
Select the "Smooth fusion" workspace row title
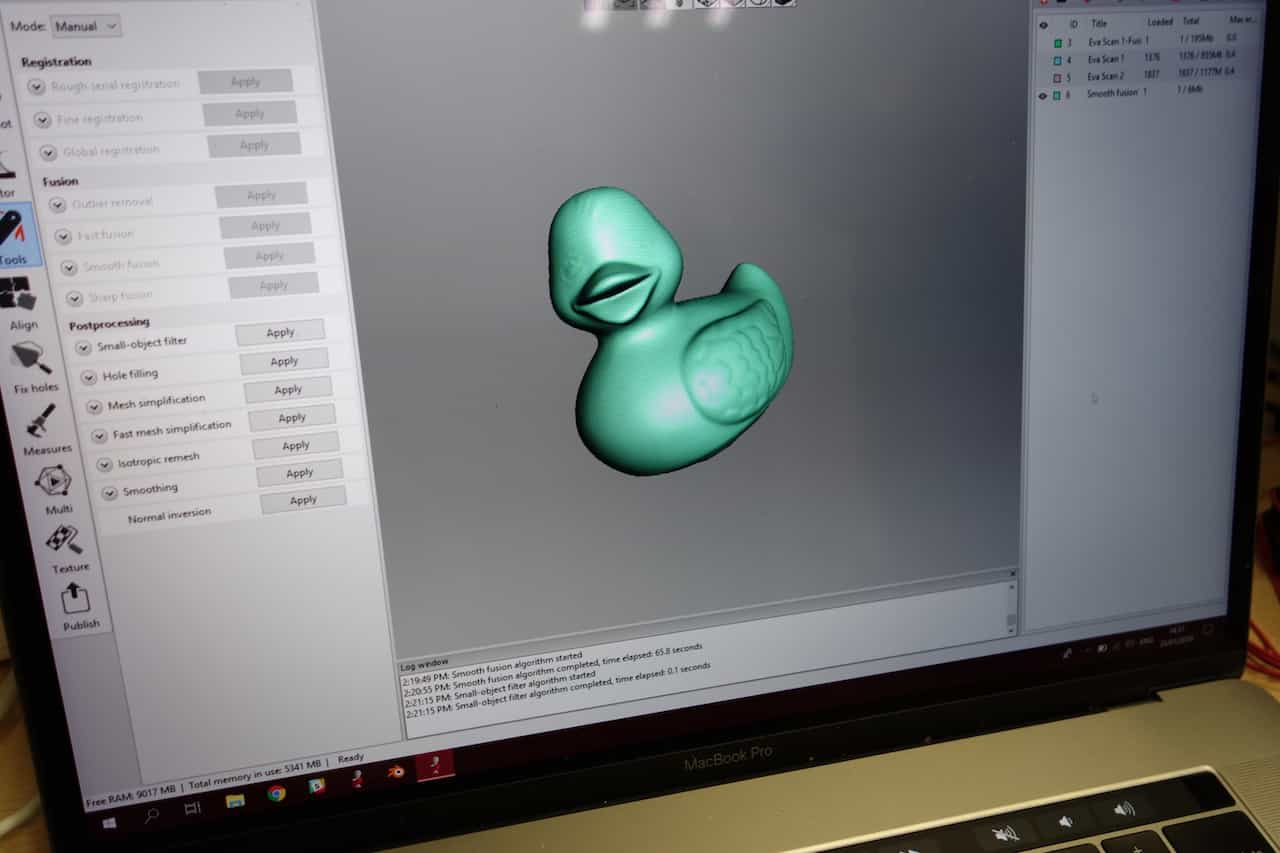1112,93
